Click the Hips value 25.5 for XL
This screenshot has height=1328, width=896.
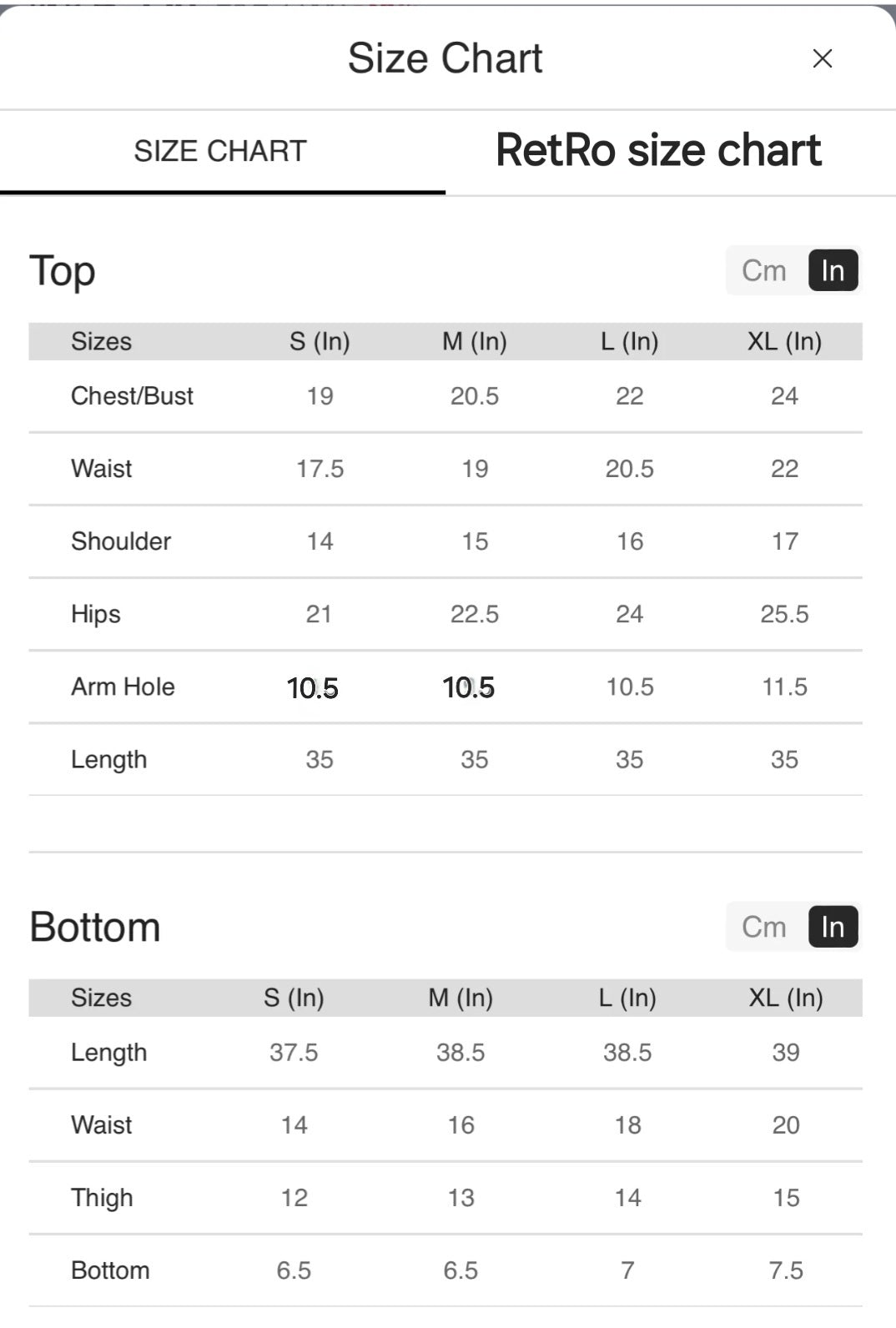[784, 614]
